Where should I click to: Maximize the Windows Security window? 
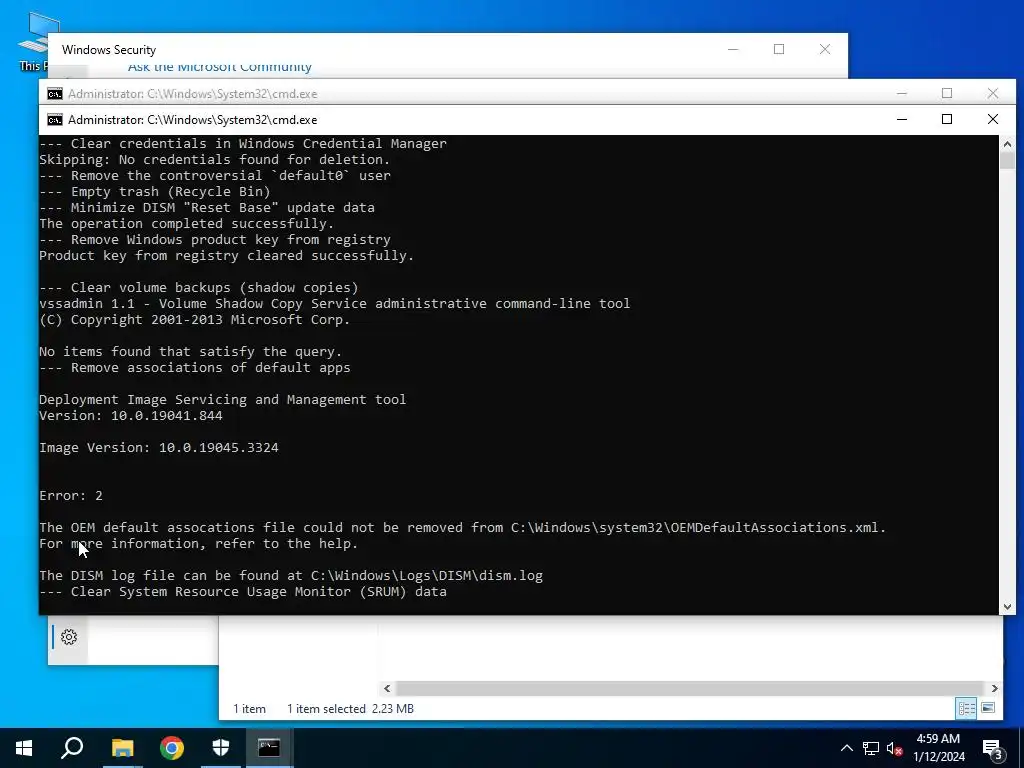click(778, 50)
